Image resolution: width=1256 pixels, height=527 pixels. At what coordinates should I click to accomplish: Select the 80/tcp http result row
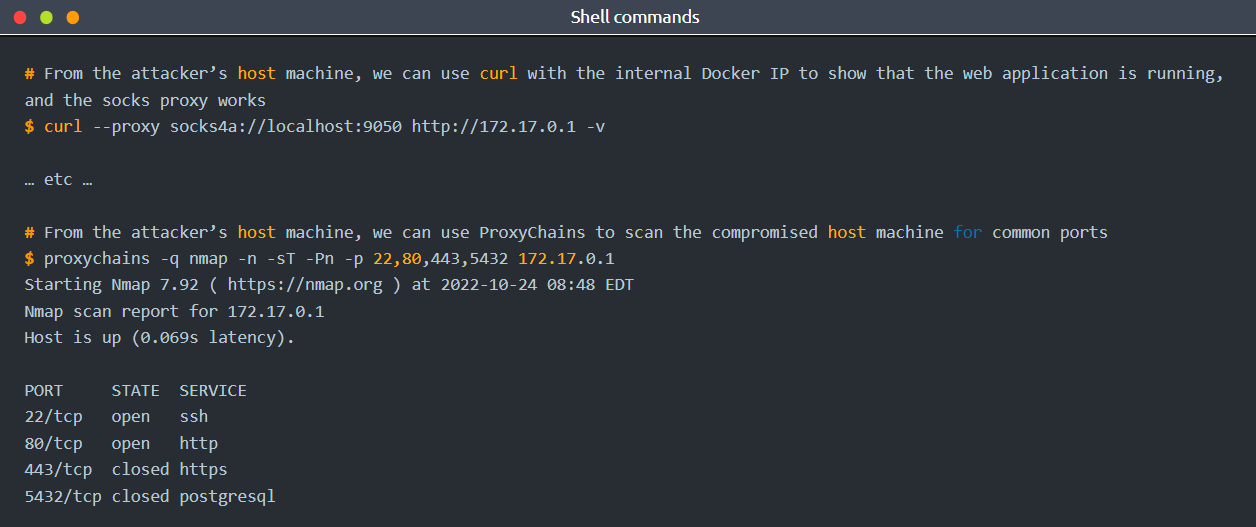point(121,443)
